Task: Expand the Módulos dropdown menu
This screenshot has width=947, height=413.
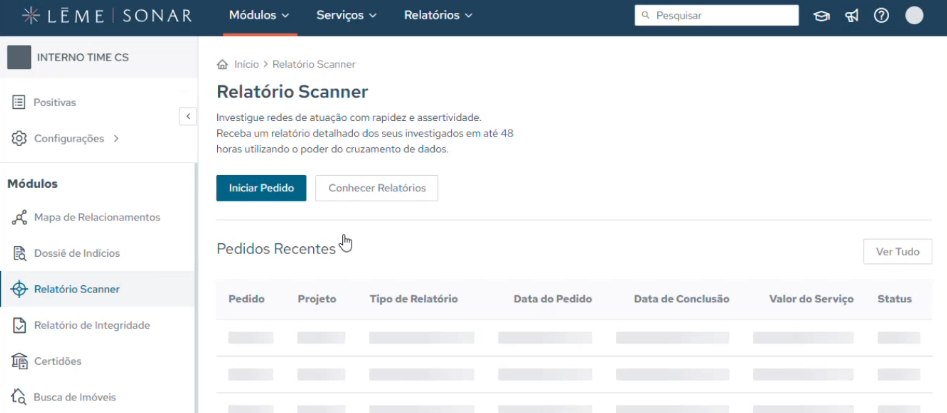Action: pos(259,16)
